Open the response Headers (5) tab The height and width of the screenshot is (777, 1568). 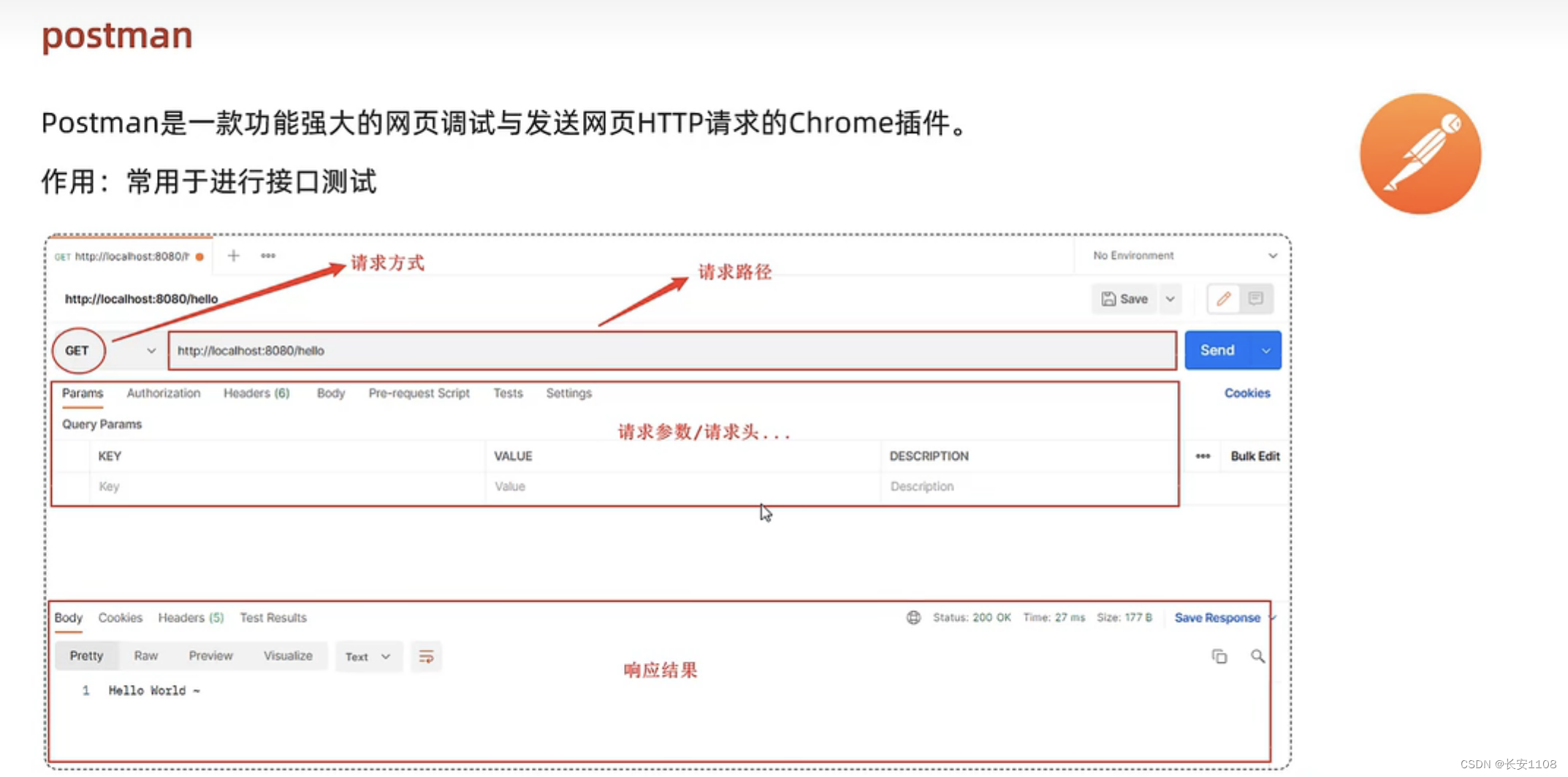191,618
